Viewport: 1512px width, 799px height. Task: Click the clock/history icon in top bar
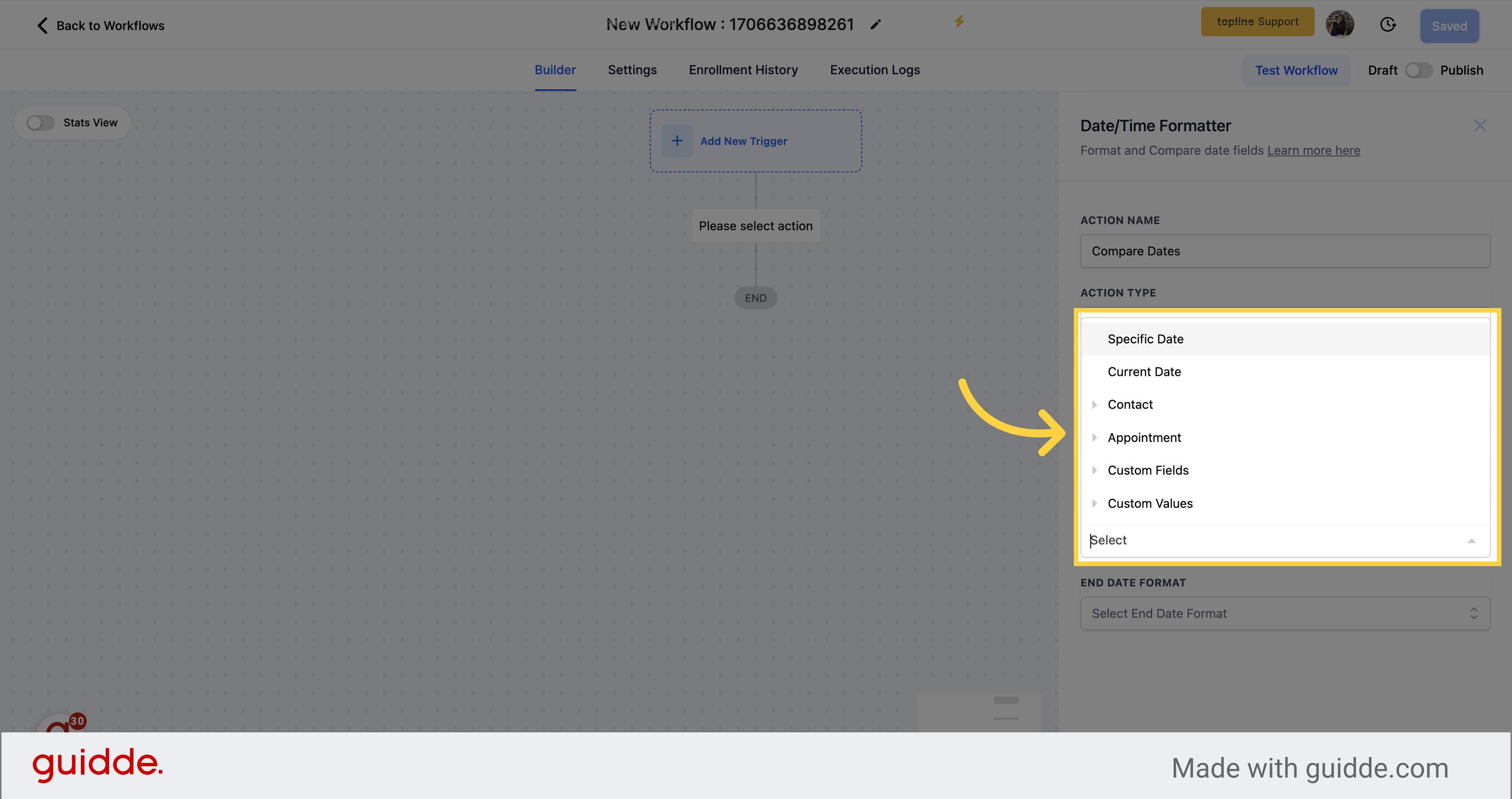pos(1389,25)
